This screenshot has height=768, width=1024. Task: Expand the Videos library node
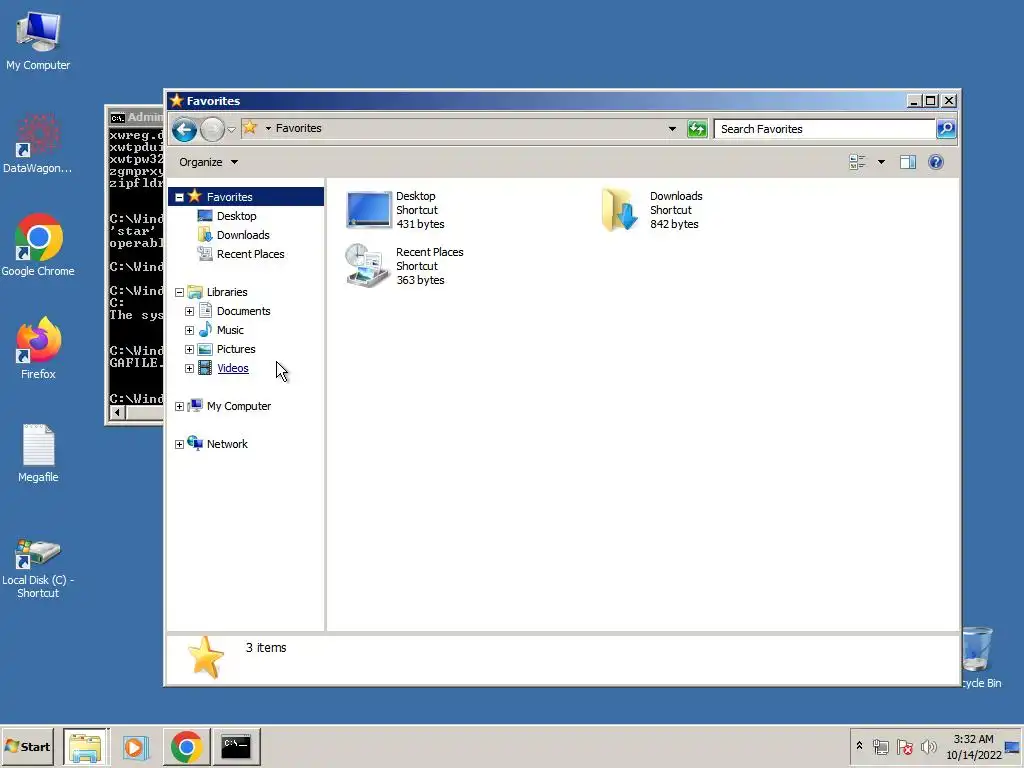[x=189, y=368]
